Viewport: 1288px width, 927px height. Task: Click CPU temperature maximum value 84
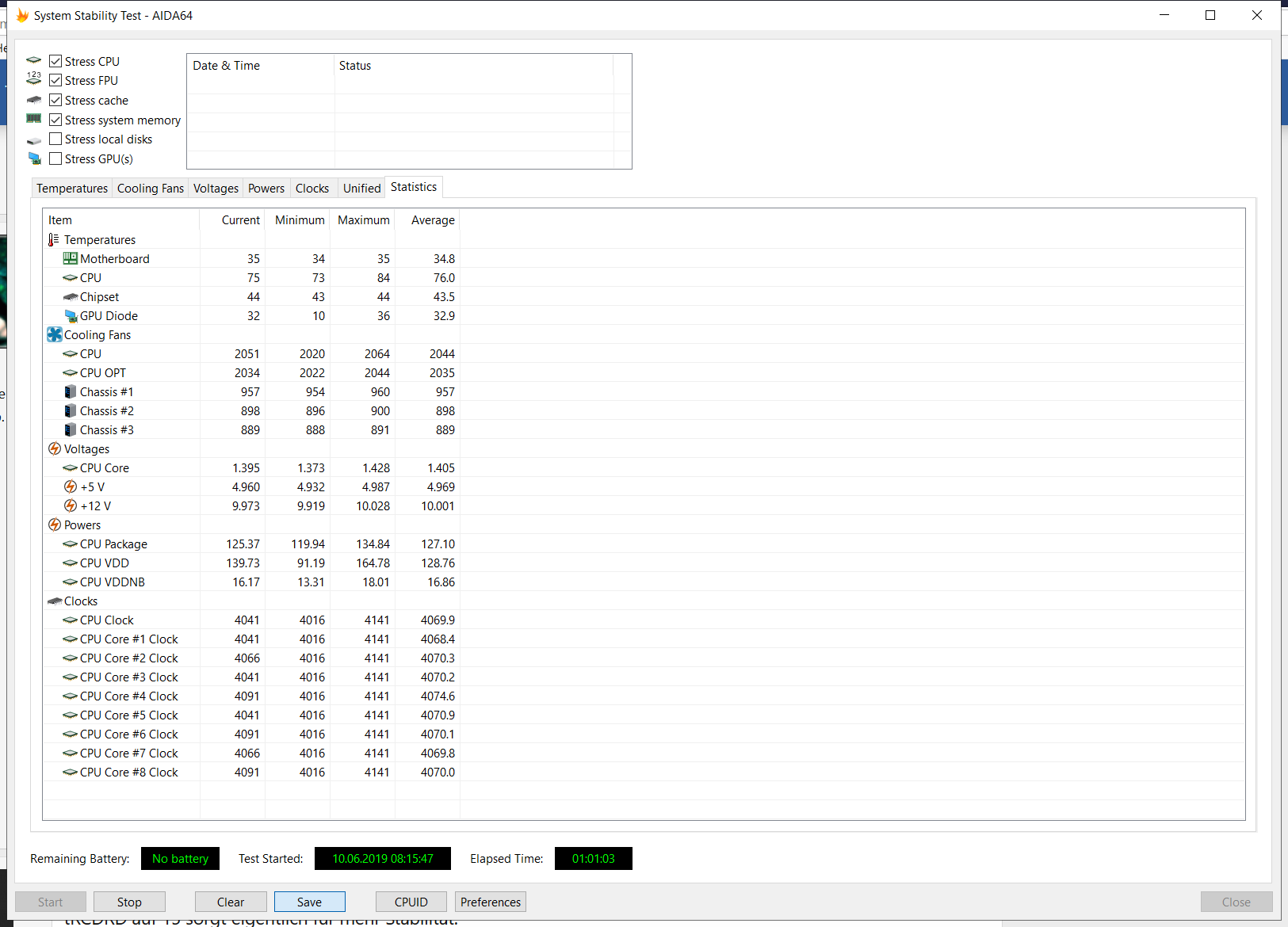coord(384,277)
